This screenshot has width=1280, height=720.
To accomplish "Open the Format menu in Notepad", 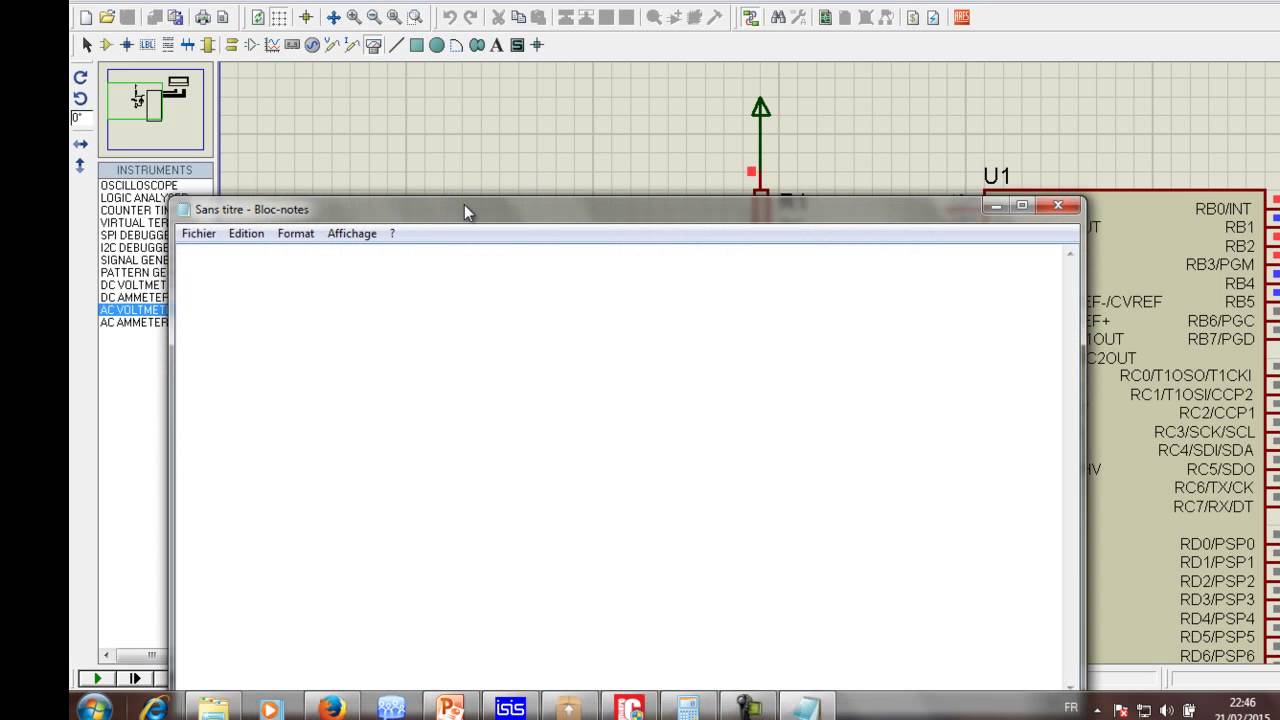I will 296,233.
